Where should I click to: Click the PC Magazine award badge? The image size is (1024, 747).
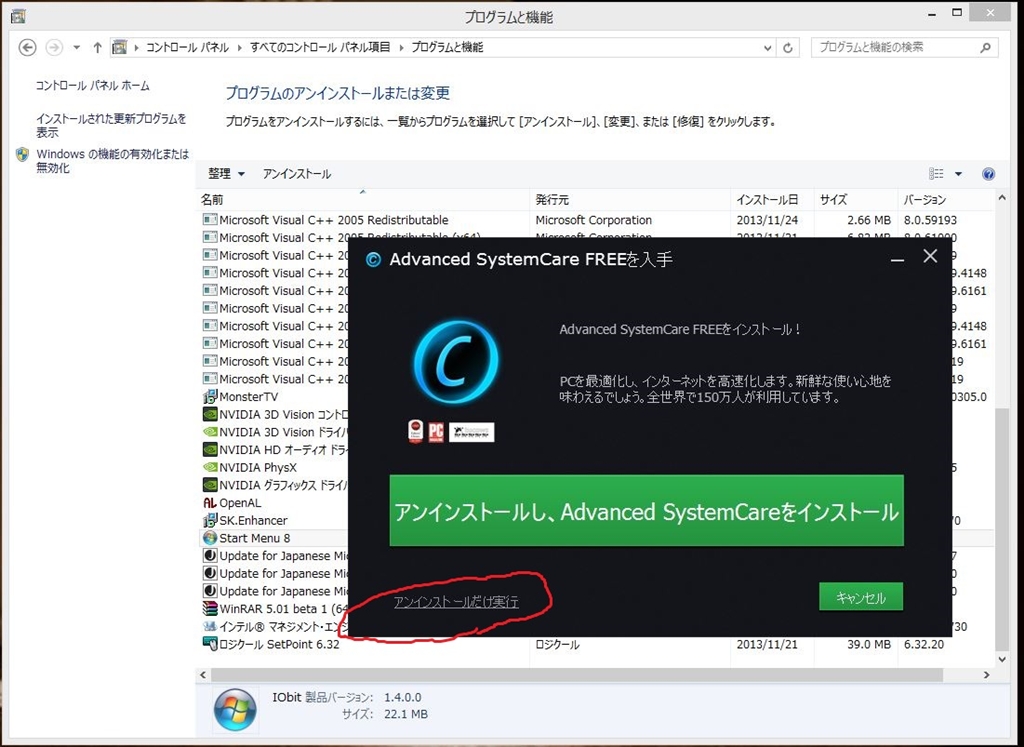click(x=436, y=432)
